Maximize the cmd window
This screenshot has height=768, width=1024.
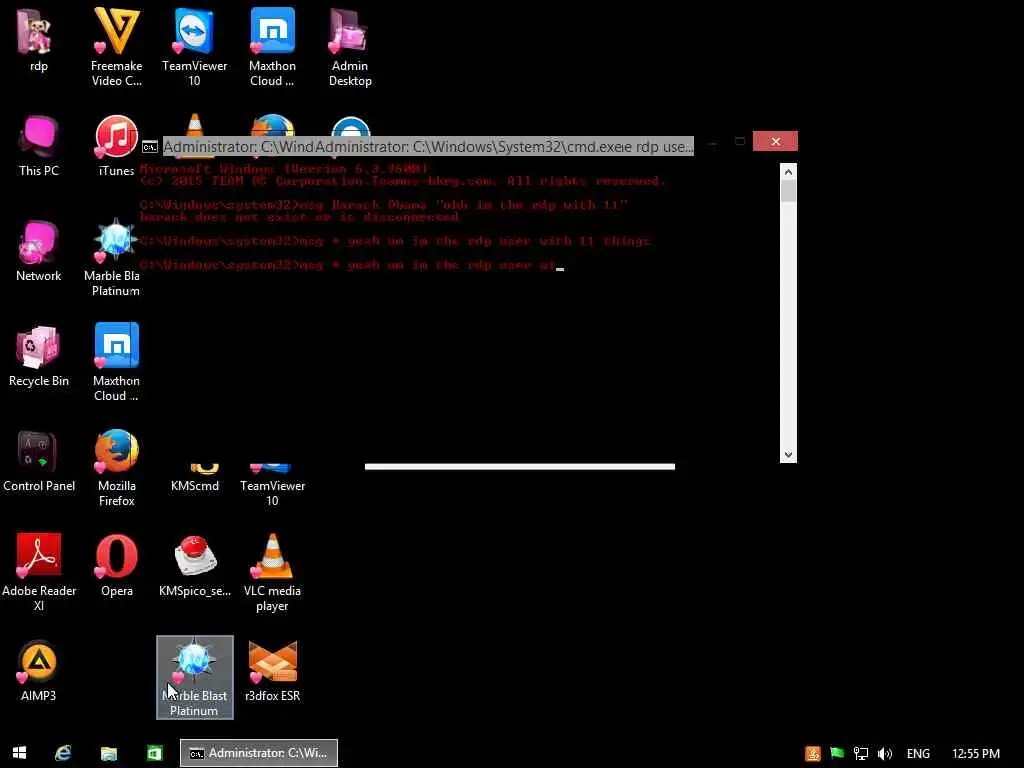click(740, 141)
